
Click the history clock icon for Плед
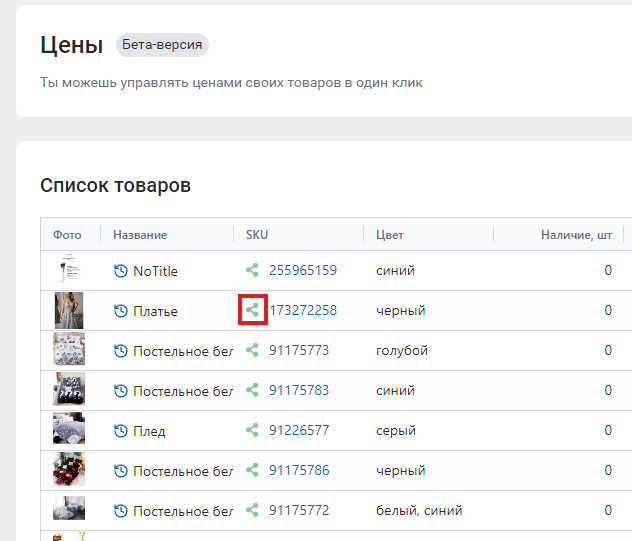[121, 431]
